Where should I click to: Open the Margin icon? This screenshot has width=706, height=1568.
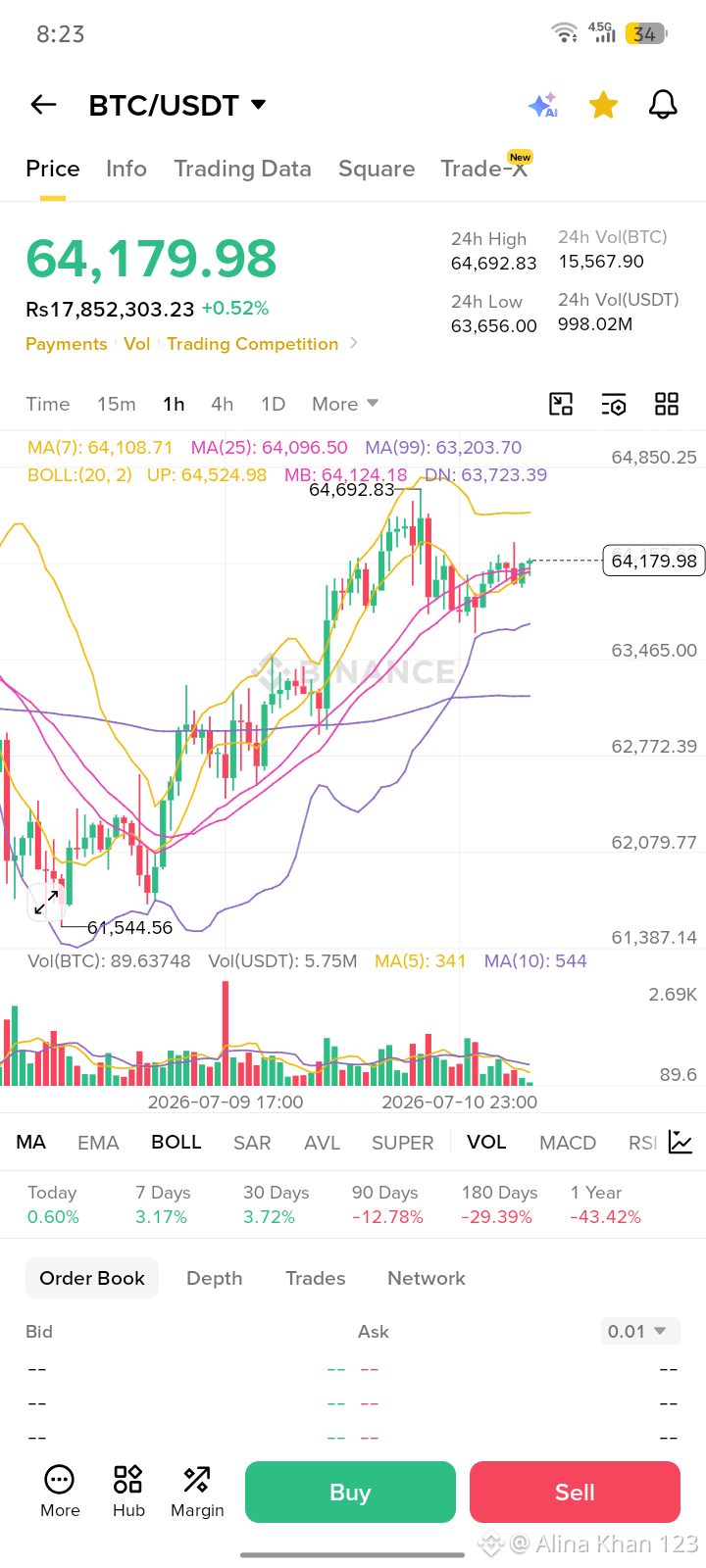tap(197, 1492)
